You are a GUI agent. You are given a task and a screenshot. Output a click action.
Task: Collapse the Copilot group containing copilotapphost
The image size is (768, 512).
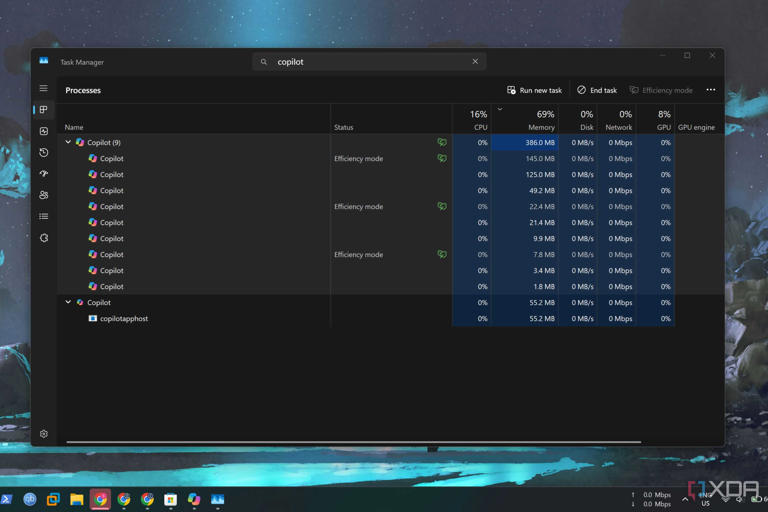[68, 302]
